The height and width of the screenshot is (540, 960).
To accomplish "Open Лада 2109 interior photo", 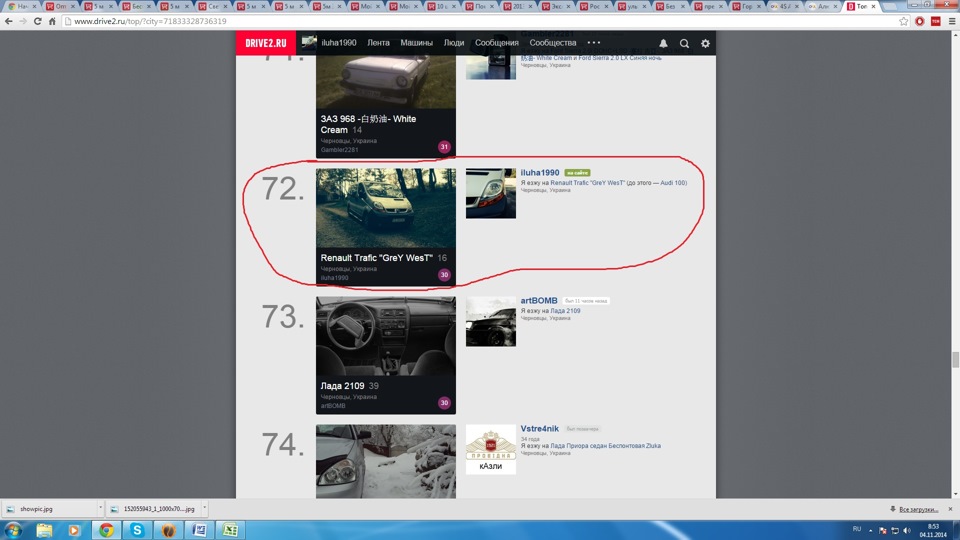I will tap(386, 336).
